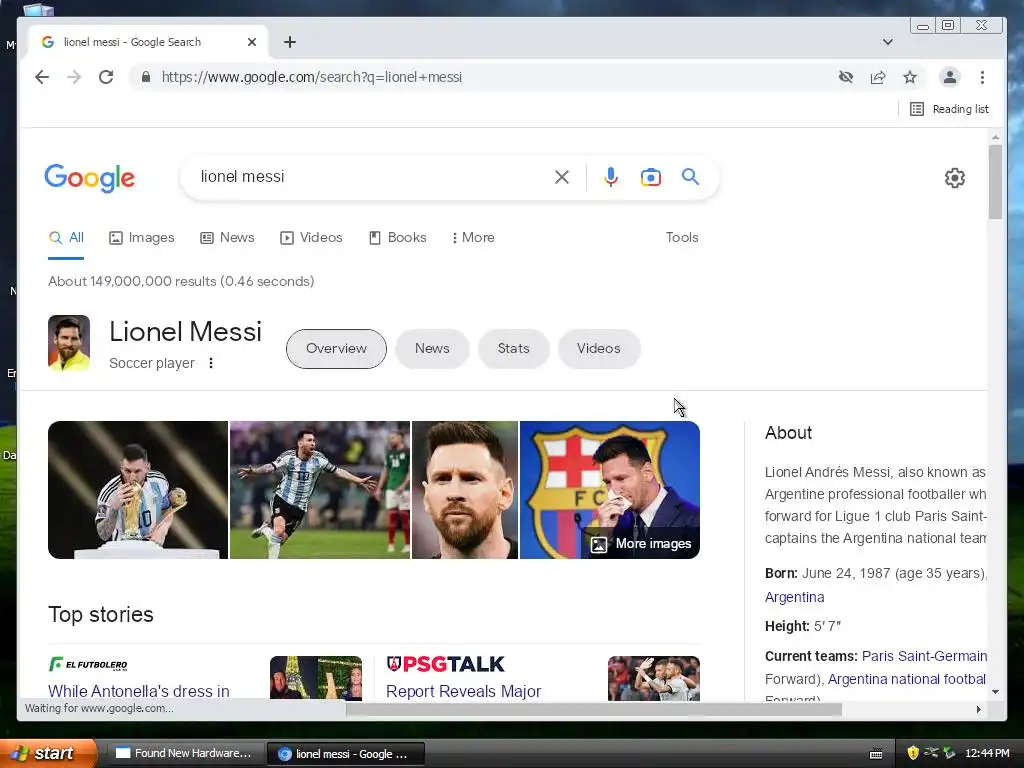Open image of Messi kissing the trophy
Image resolution: width=1024 pixels, height=768 pixels.
pos(138,490)
